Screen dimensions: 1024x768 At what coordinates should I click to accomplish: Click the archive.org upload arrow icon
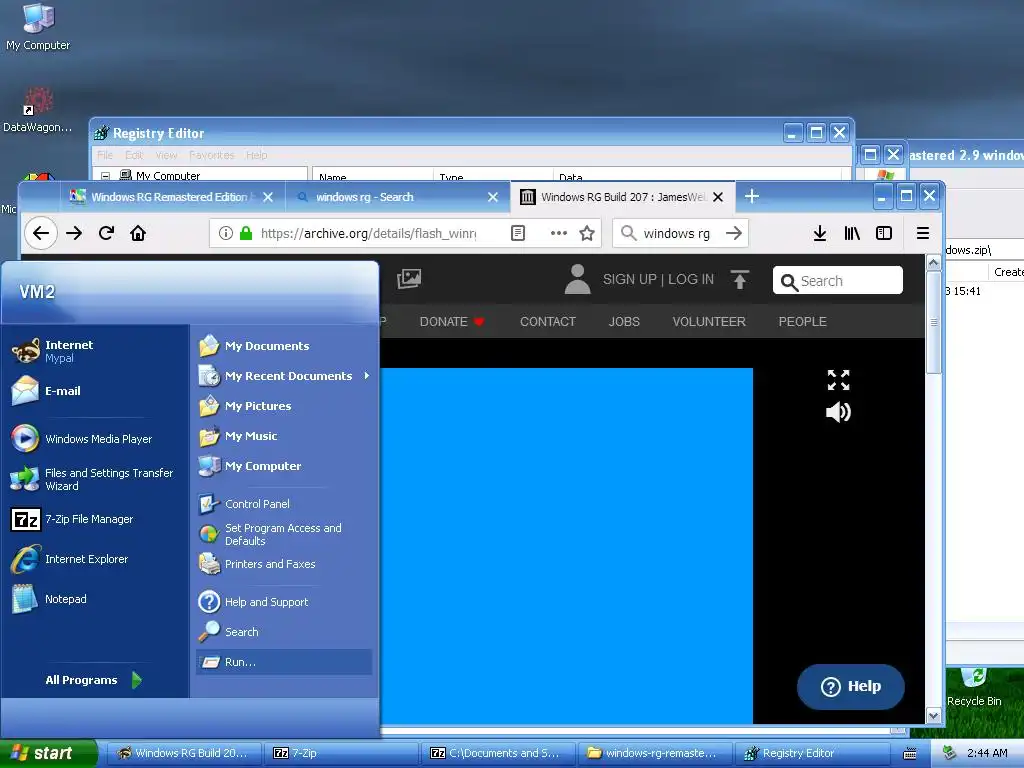click(739, 280)
